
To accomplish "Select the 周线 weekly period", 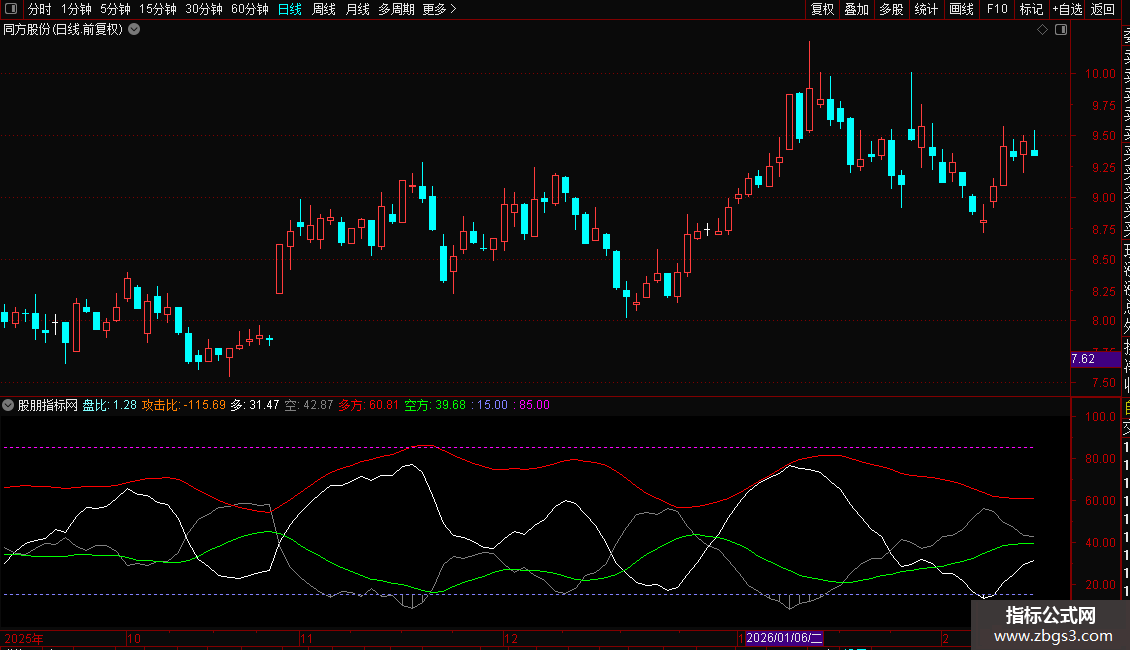I will tap(324, 9).
